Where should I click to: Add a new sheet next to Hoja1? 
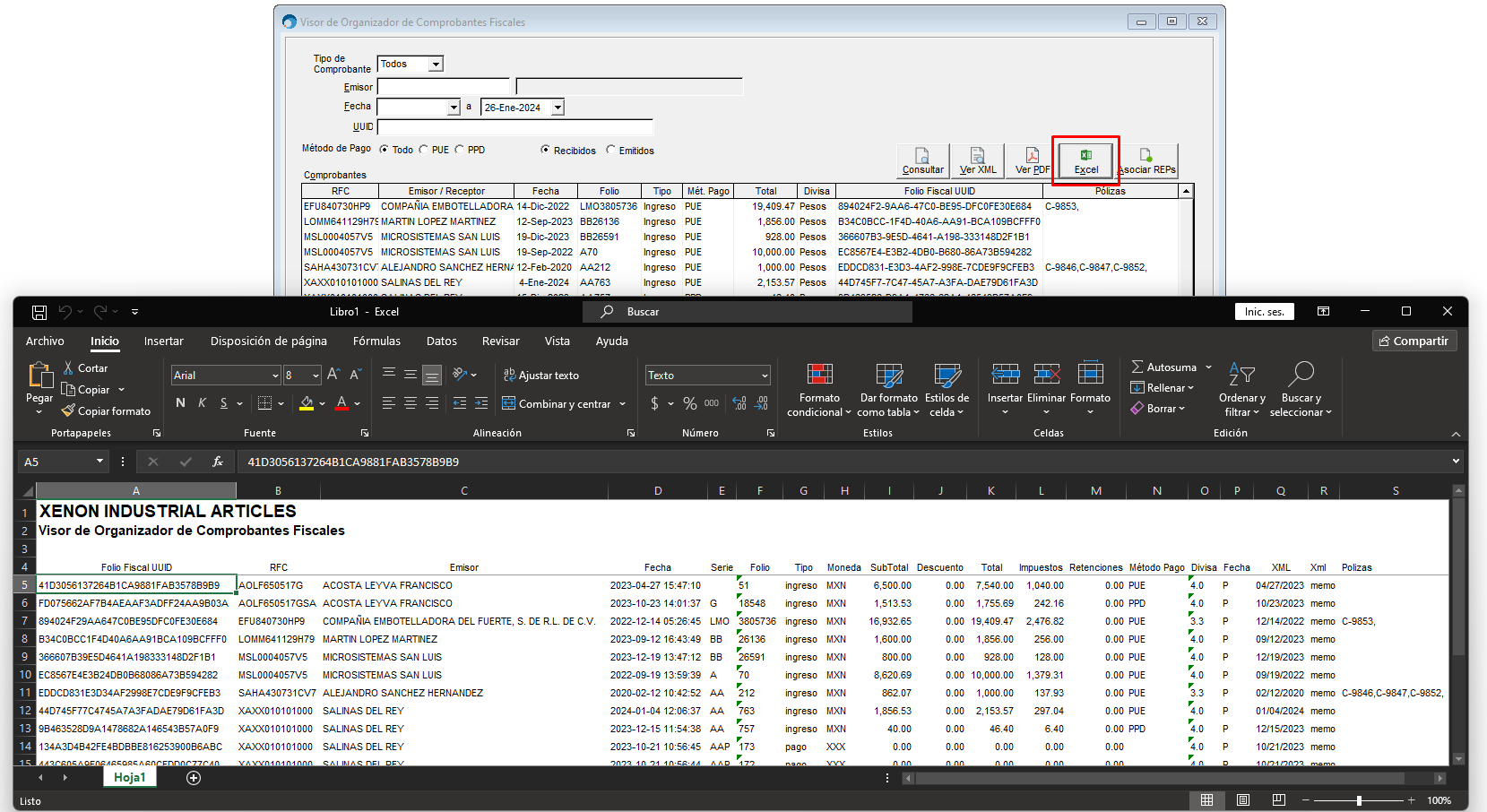coord(194,778)
